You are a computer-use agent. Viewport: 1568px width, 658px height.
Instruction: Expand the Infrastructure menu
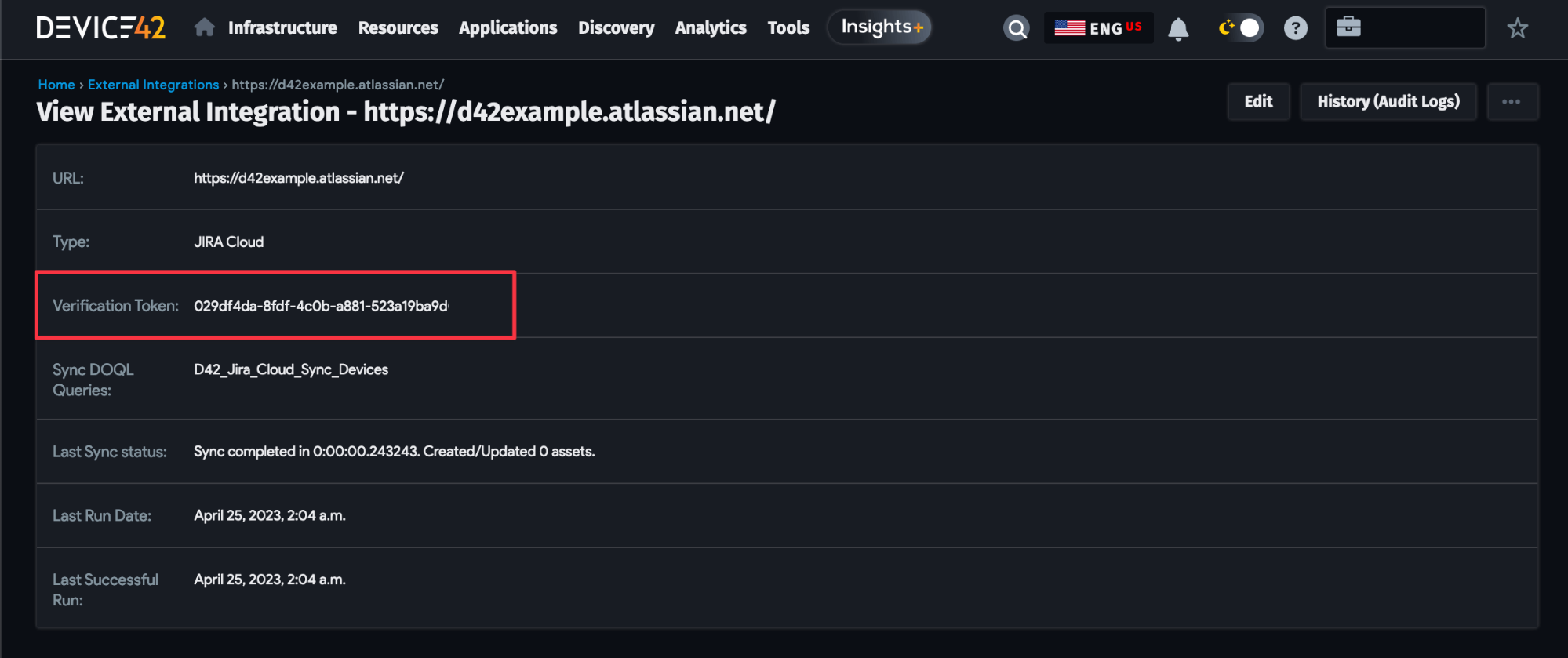[282, 28]
